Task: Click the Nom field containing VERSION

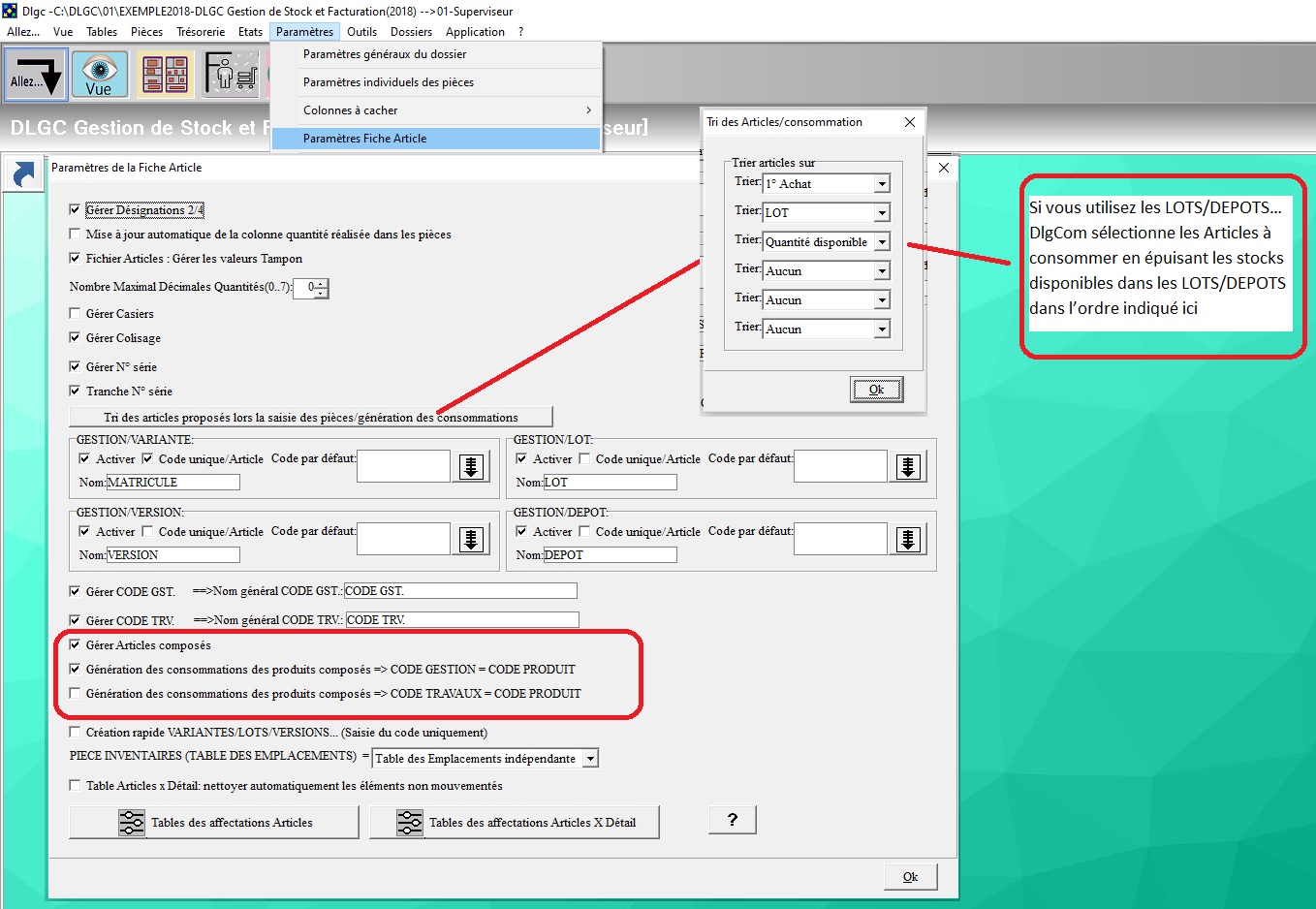Action: pyautogui.click(x=172, y=554)
